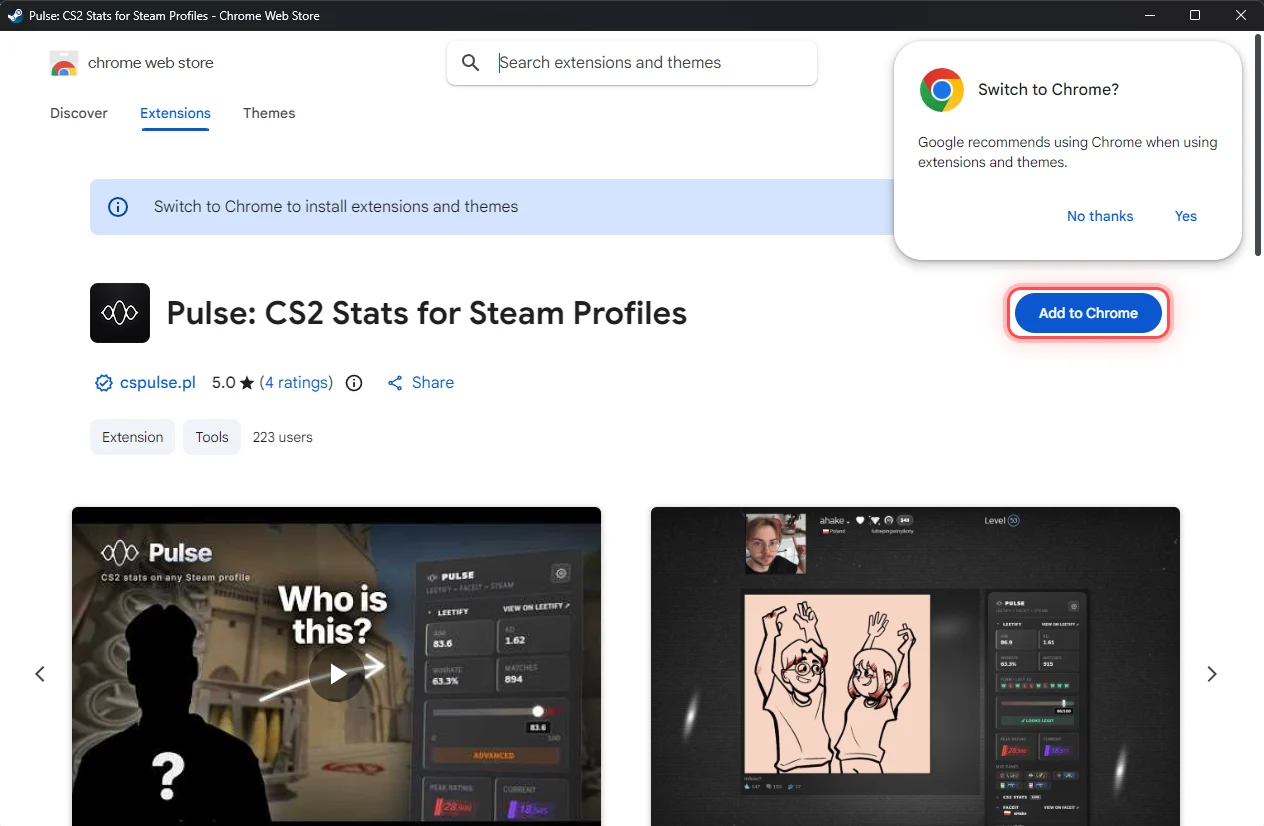Viewport: 1264px width, 826px height.
Task: Click the Switch to Chrome? popup heading
Action: pos(1048,90)
